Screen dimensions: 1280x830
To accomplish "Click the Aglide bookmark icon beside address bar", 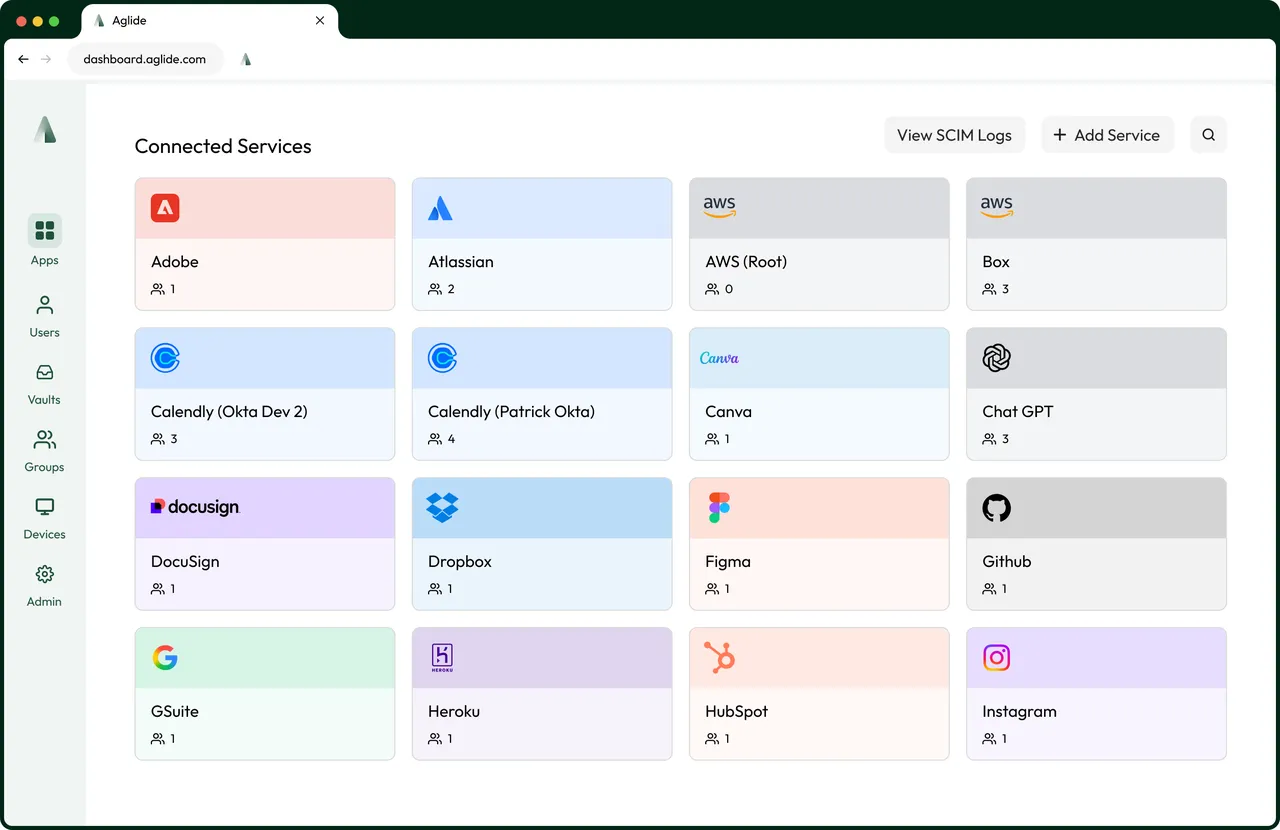I will coord(246,59).
